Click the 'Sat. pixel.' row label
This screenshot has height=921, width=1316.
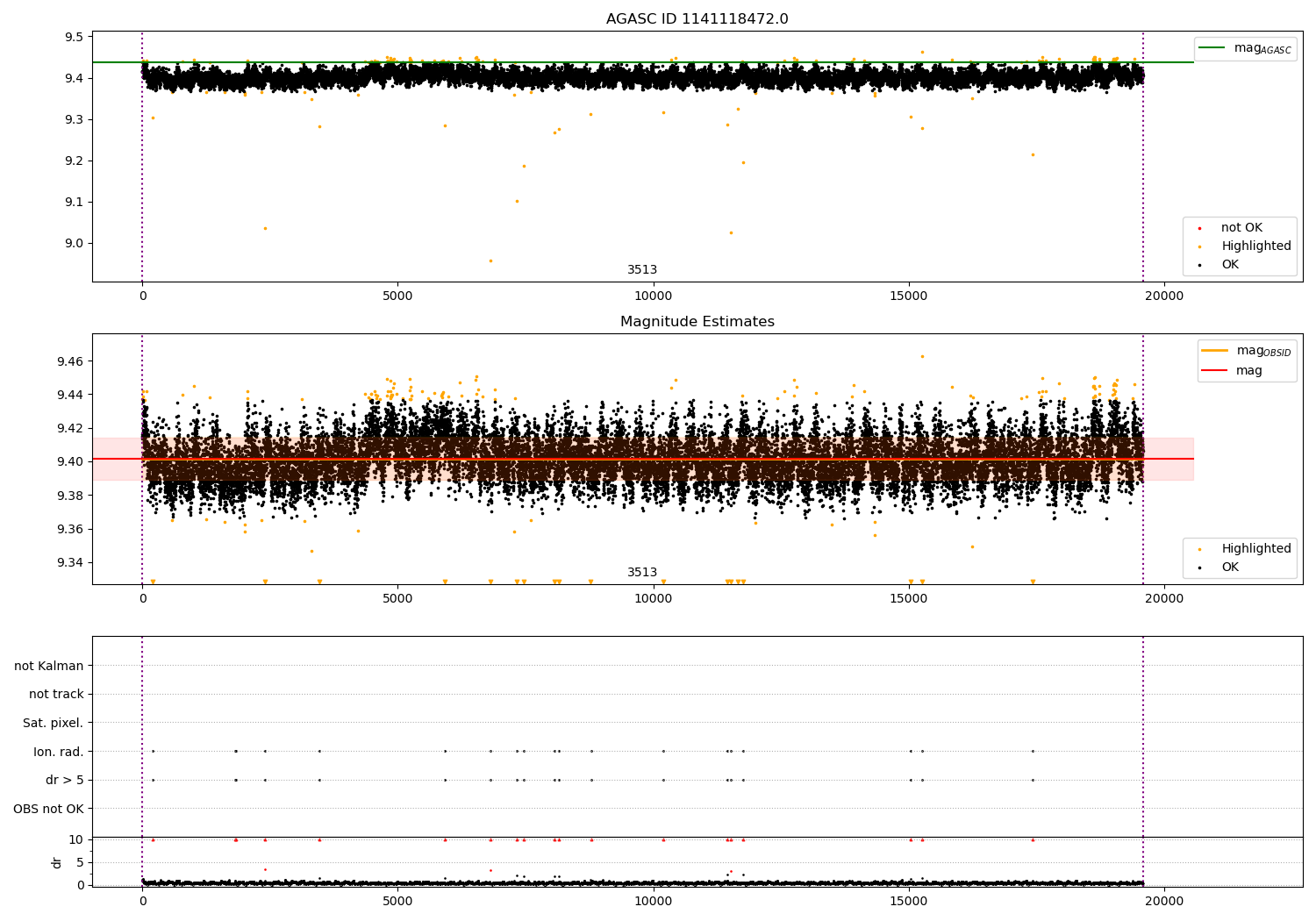click(54, 724)
